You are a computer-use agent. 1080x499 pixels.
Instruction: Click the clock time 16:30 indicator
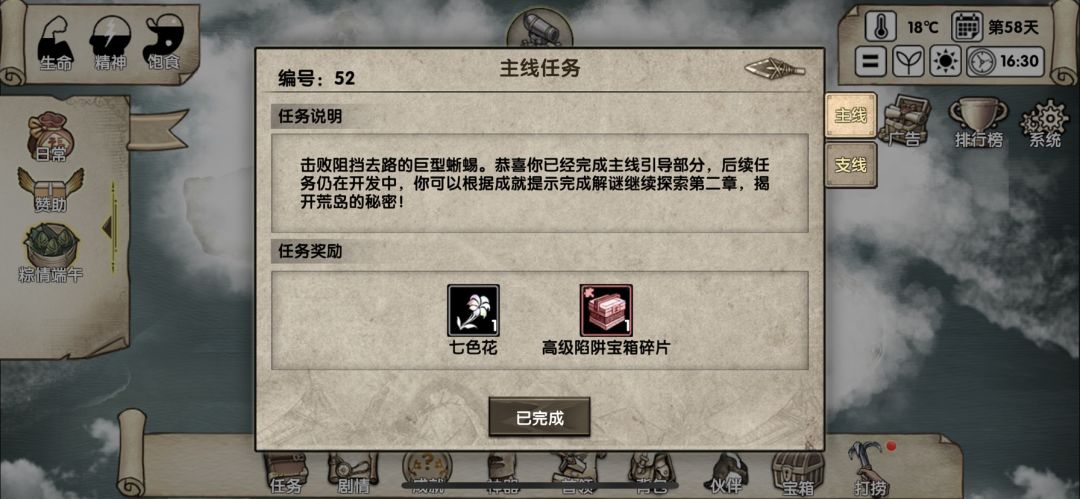tap(1006, 62)
